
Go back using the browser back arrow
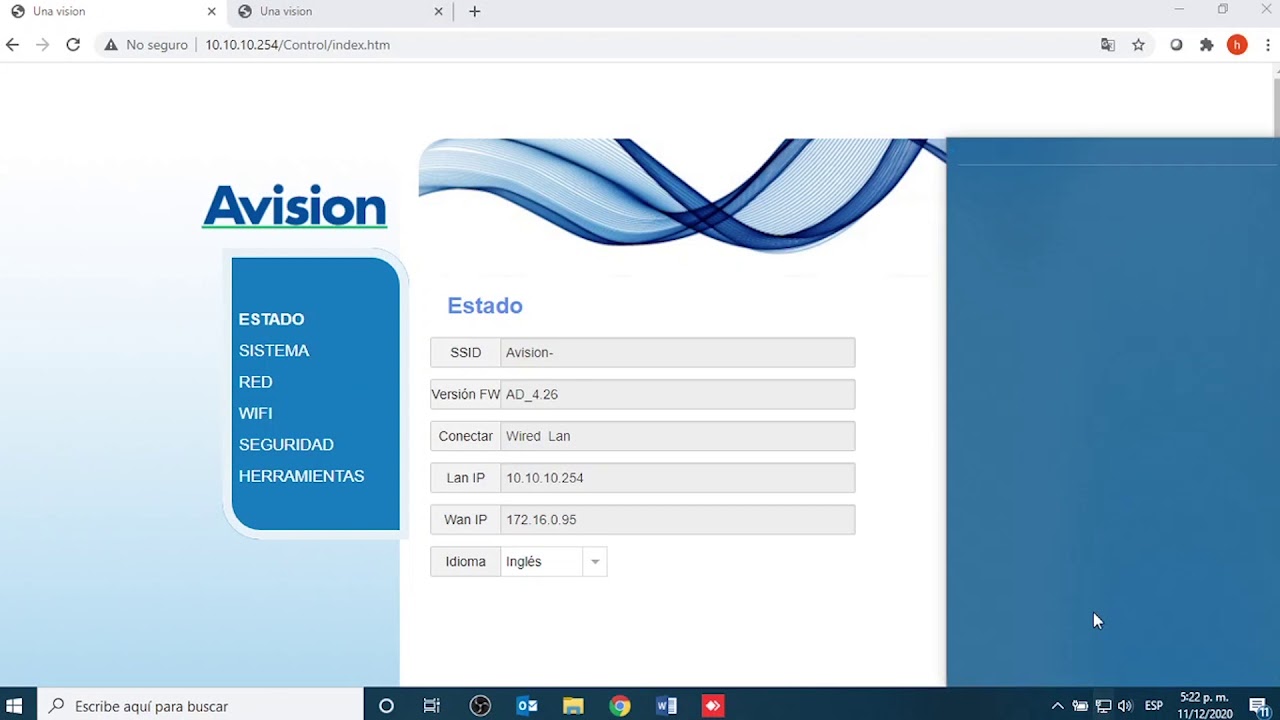pos(12,44)
